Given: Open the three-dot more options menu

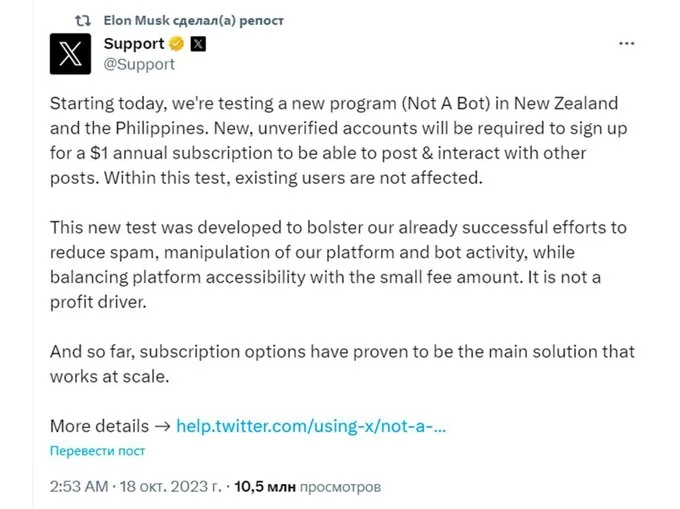Looking at the screenshot, I should 627,43.
